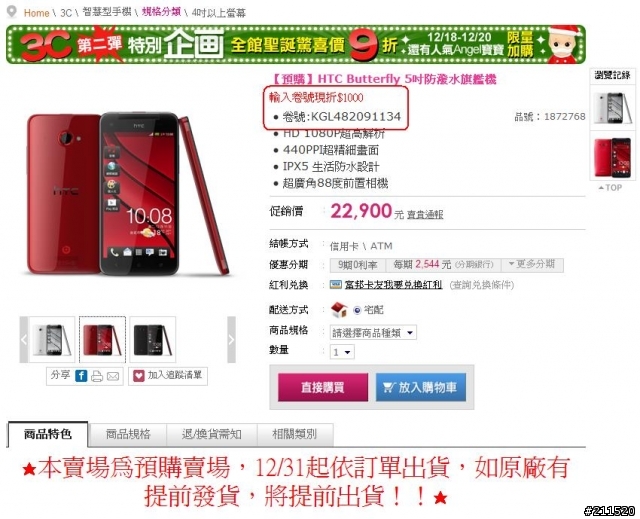This screenshot has height=519, width=640.
Task: Click the 直接購買 button
Action: [x=323, y=387]
